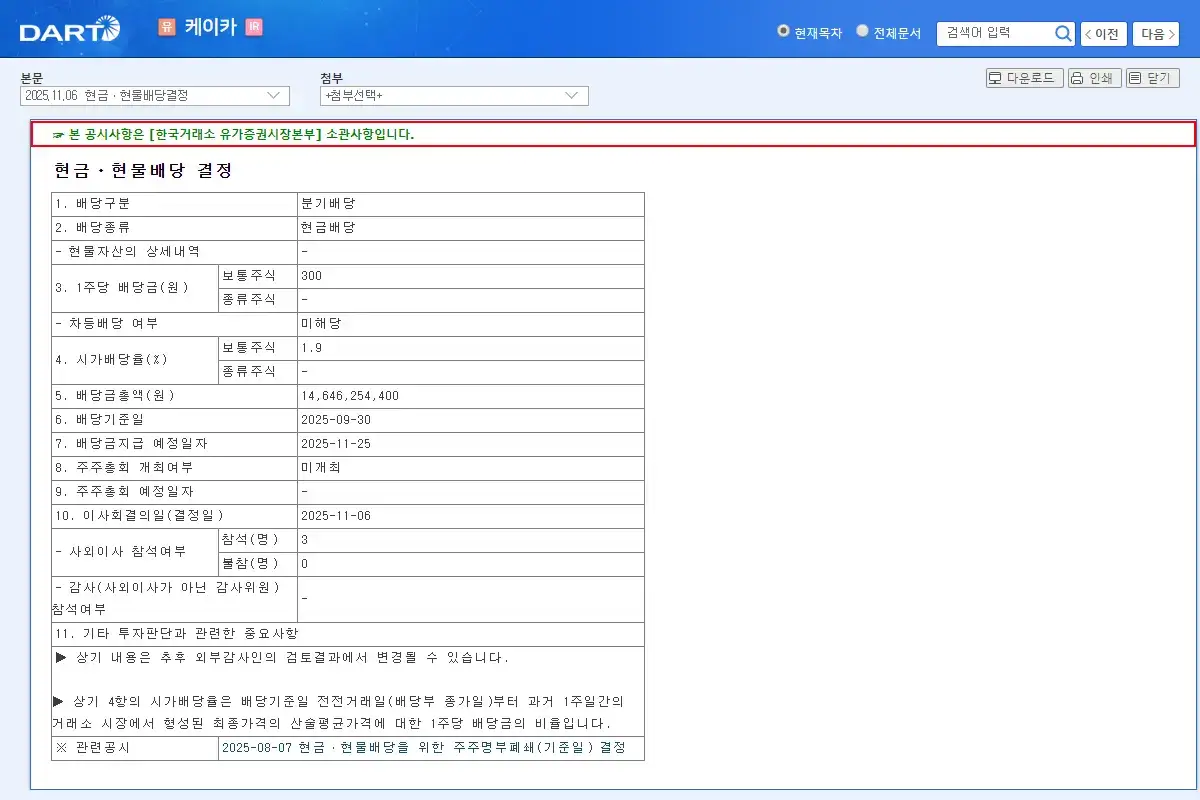Click the company name 케이카
The image size is (1200, 800).
pyautogui.click(x=210, y=27)
